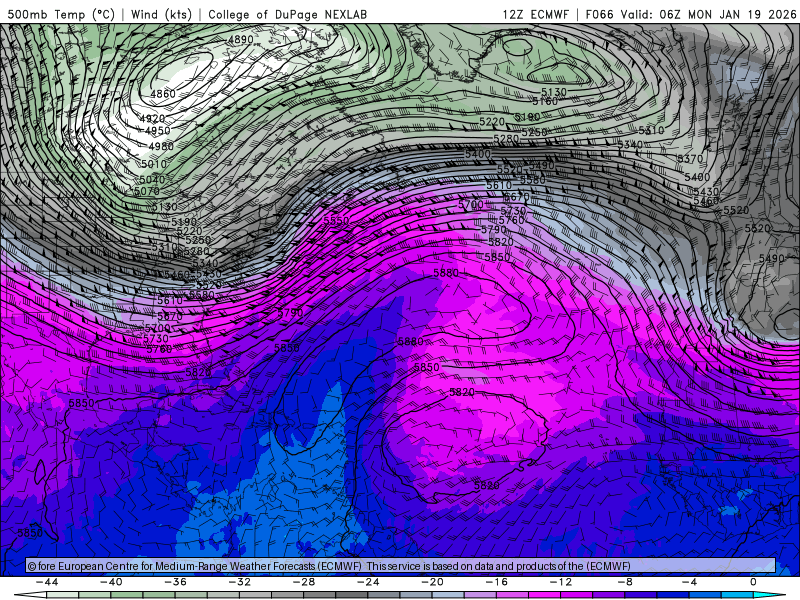
Task: Click the 4860 contour label near the low center
Action: coord(163,94)
